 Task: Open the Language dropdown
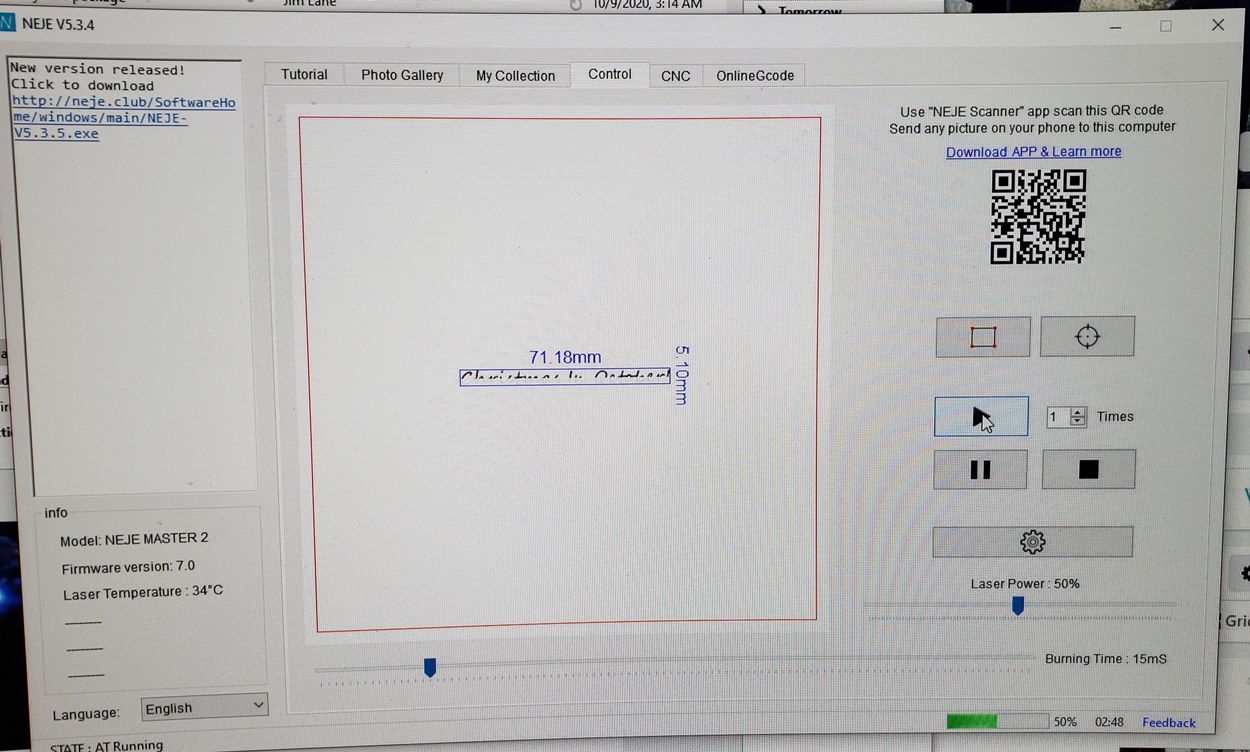tap(204, 707)
